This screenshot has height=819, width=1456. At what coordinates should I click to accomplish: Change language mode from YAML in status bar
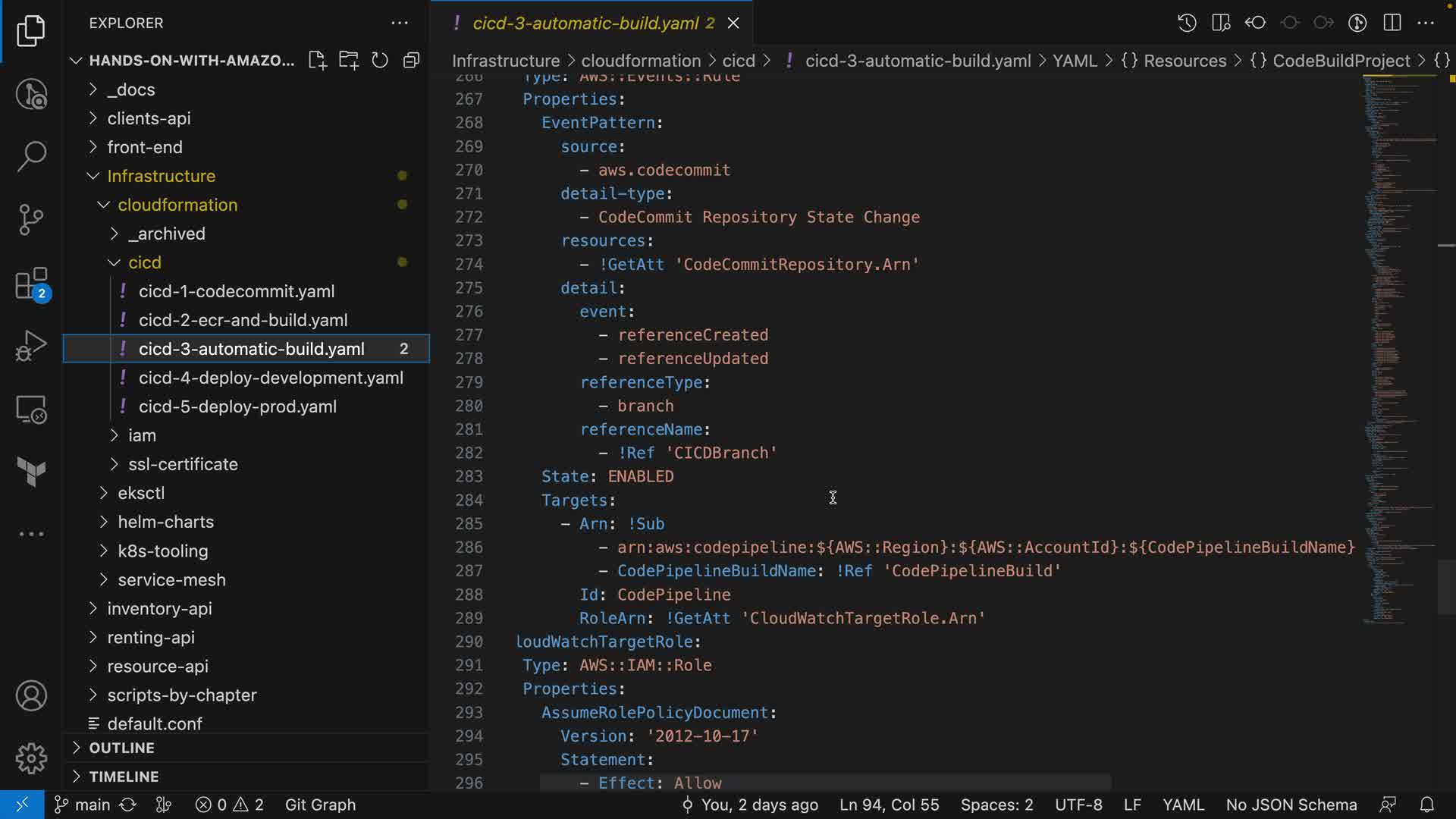(x=1183, y=805)
